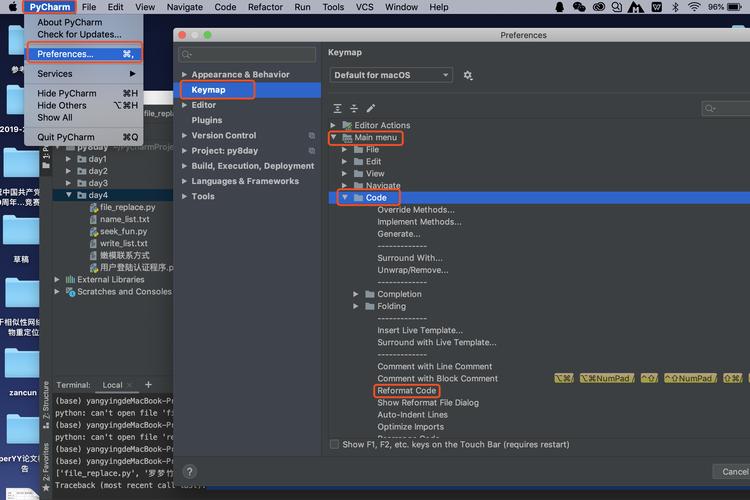Select Quit PyCharm menu entry

click(x=84, y=137)
